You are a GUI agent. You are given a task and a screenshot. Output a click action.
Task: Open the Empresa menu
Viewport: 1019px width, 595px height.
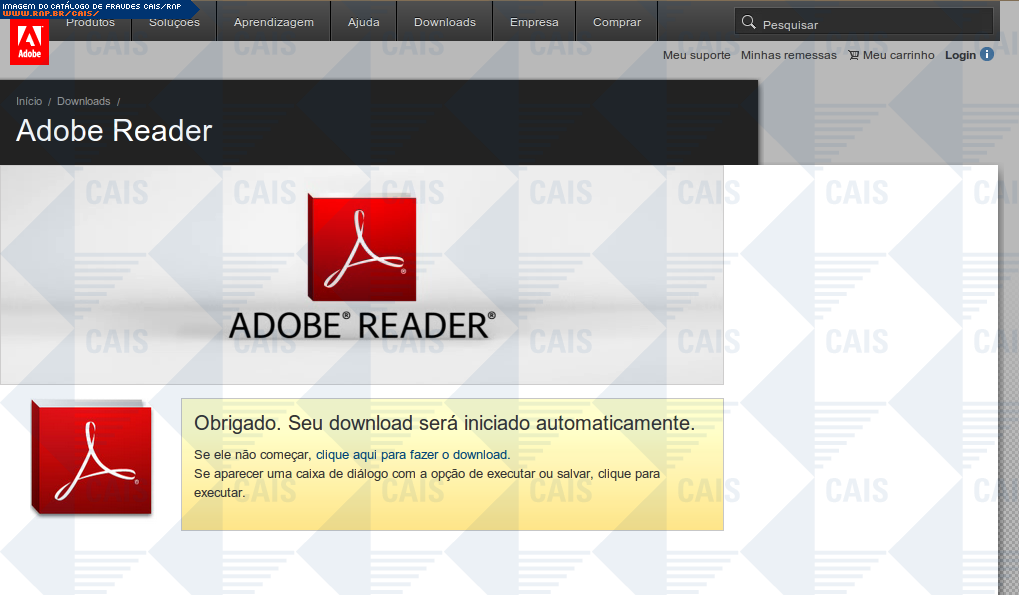pyautogui.click(x=534, y=22)
